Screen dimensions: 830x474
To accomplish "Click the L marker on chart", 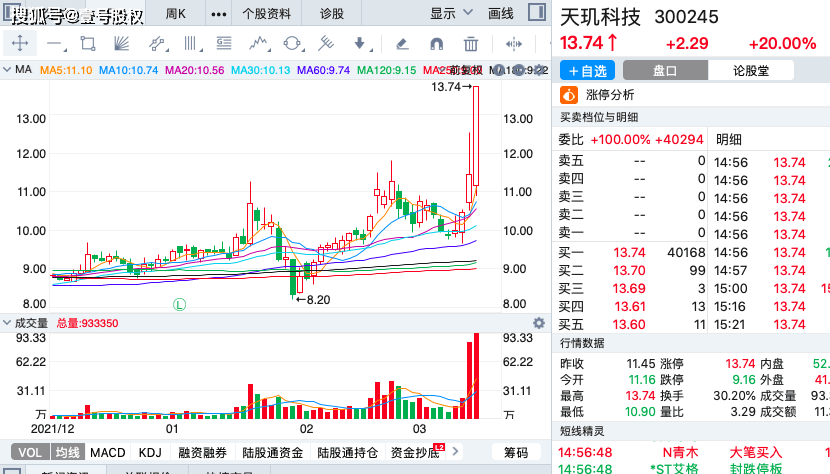I will click(x=179, y=303).
